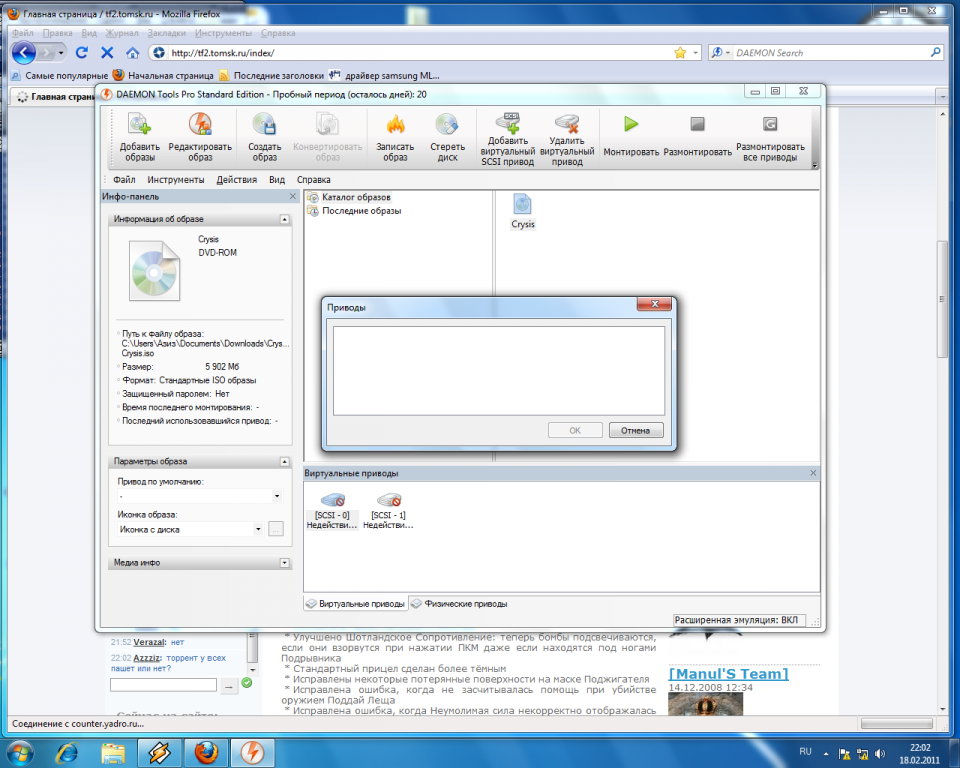Viewport: 960px width, 768px height.
Task: Open the DAEMON Tools Инструменты menu
Action: click(176, 179)
